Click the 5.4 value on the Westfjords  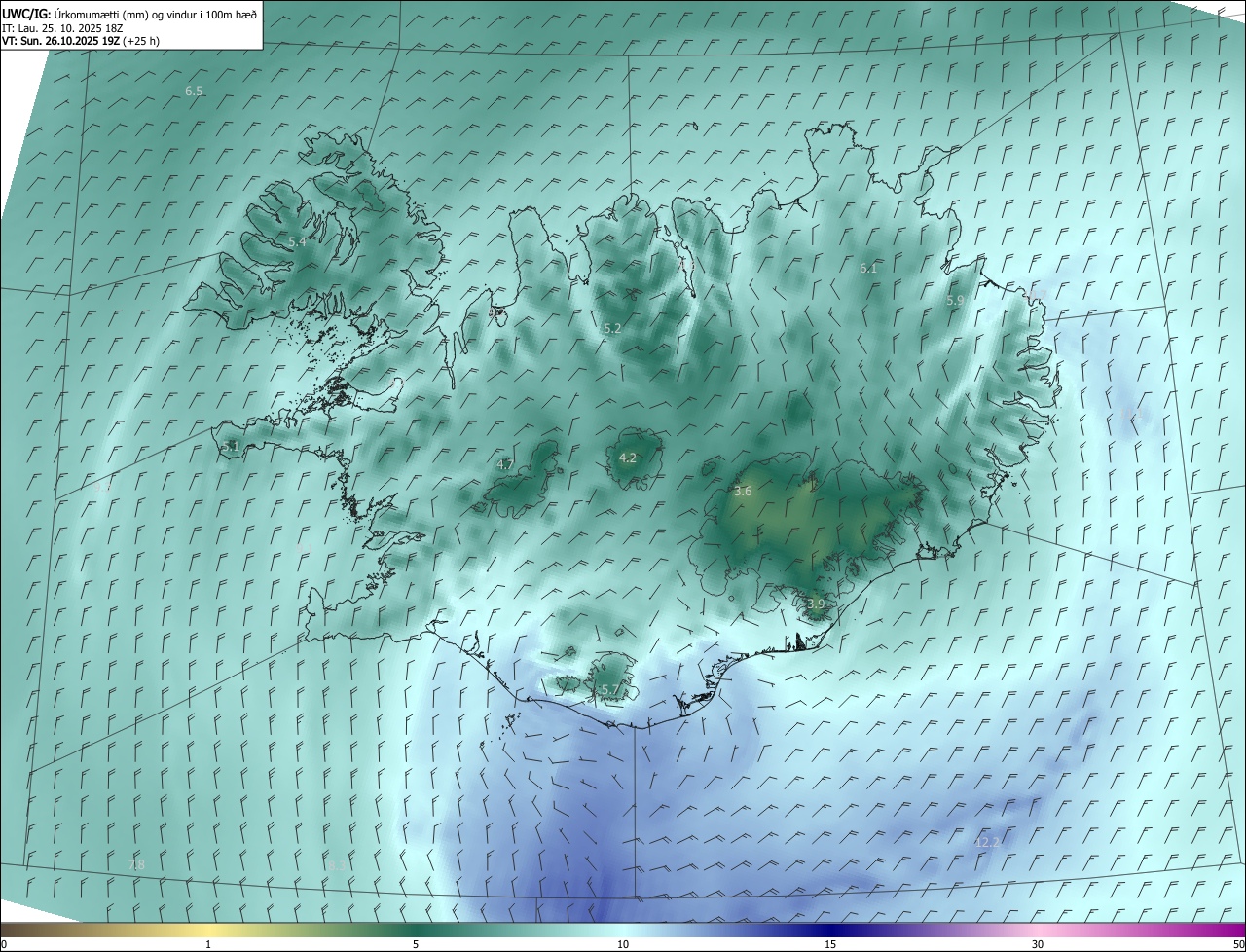click(x=298, y=241)
